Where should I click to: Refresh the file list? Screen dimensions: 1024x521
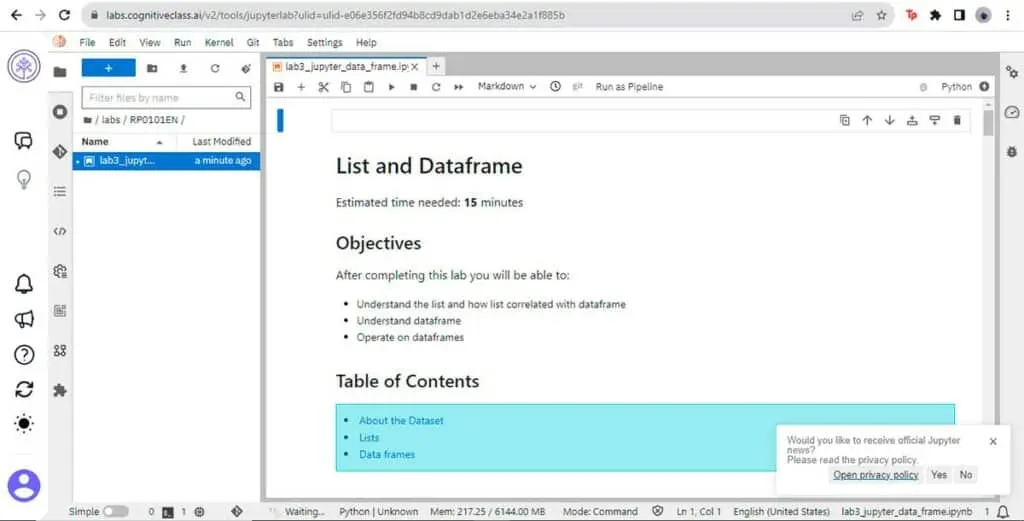[215, 68]
